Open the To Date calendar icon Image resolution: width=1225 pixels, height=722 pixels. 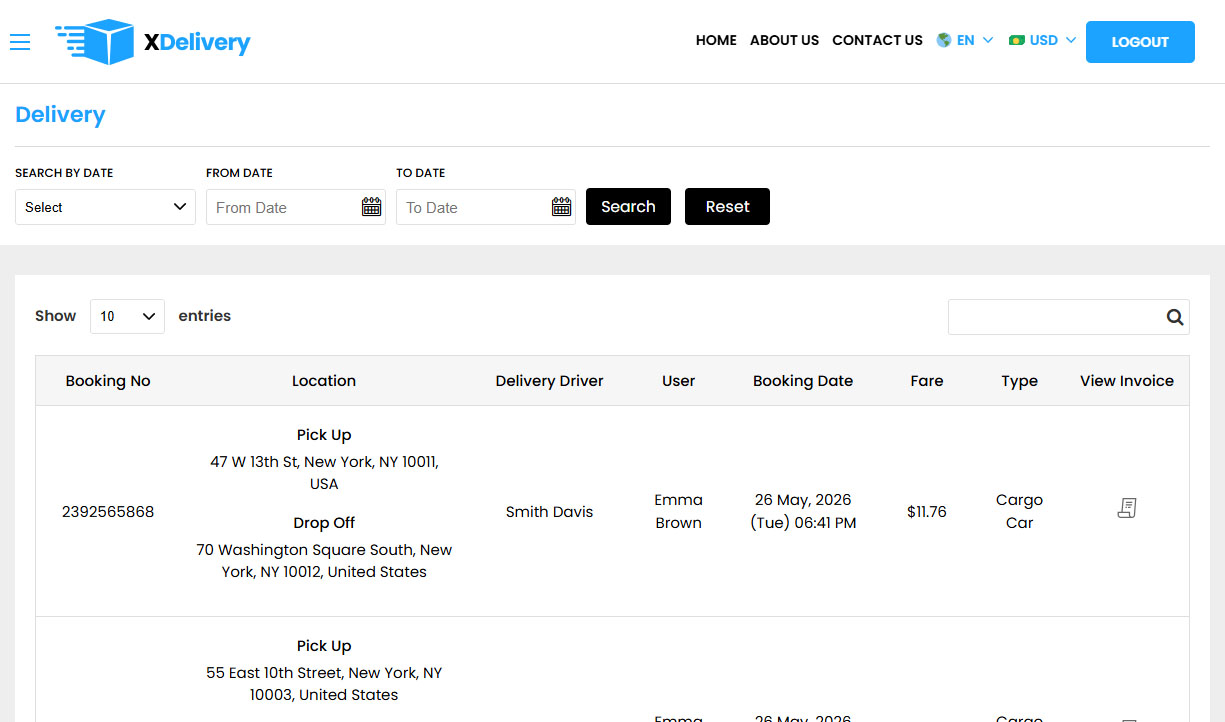(561, 207)
